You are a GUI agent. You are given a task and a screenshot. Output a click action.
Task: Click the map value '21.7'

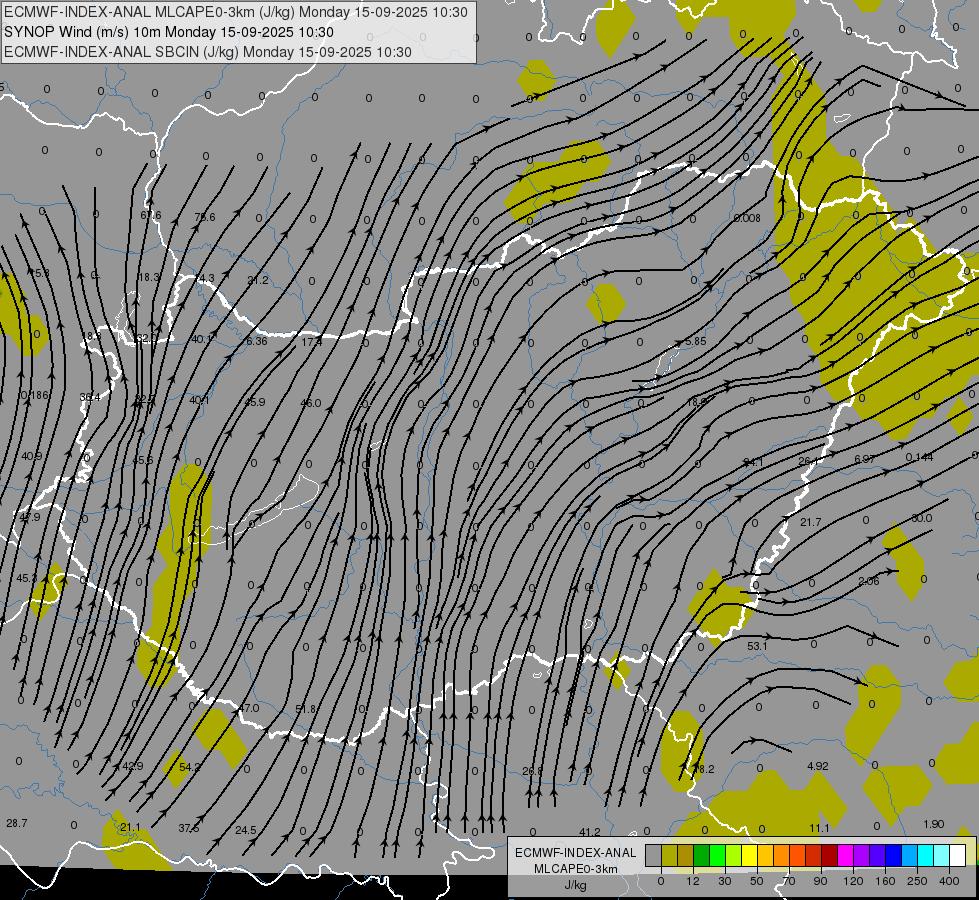coord(810,522)
